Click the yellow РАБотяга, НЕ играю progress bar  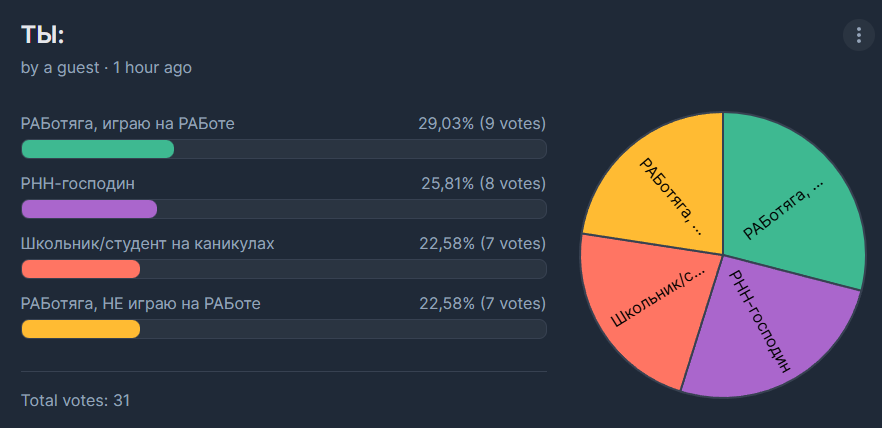pos(80,329)
